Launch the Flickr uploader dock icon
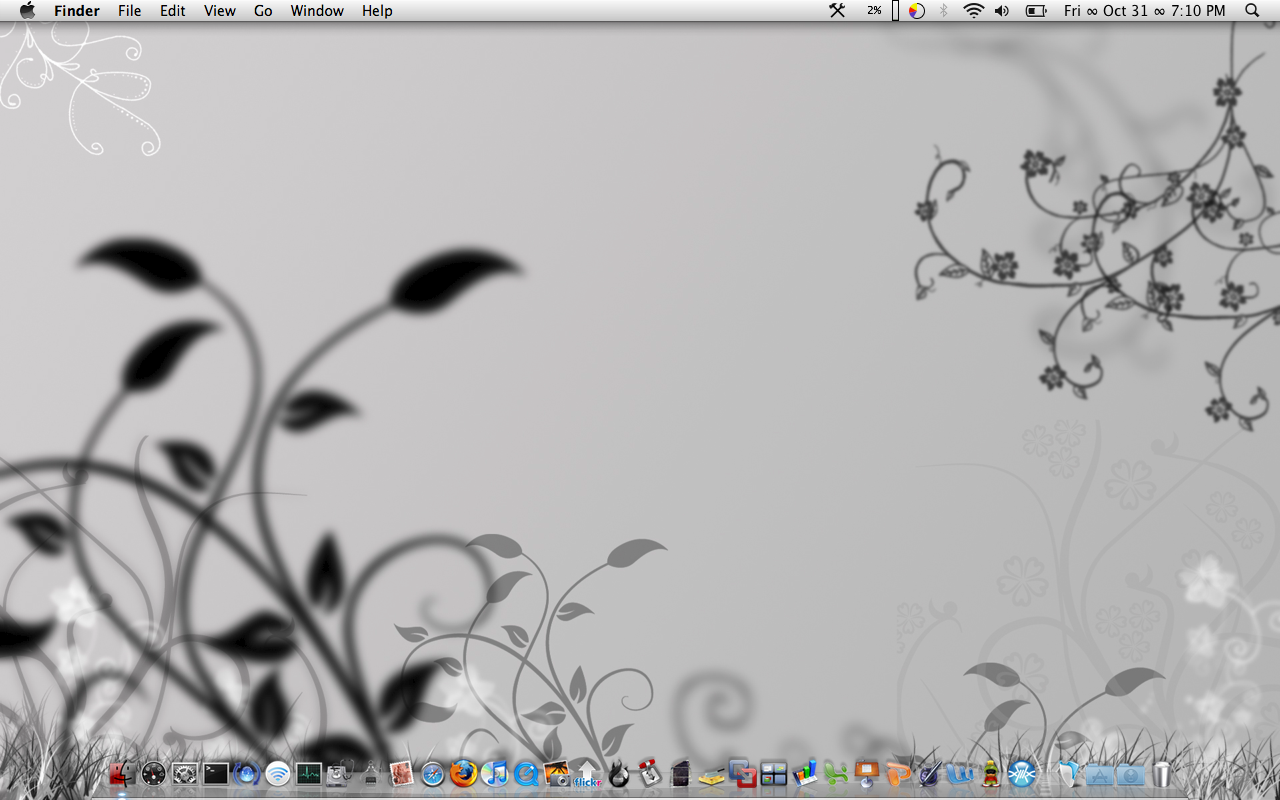 [588, 773]
